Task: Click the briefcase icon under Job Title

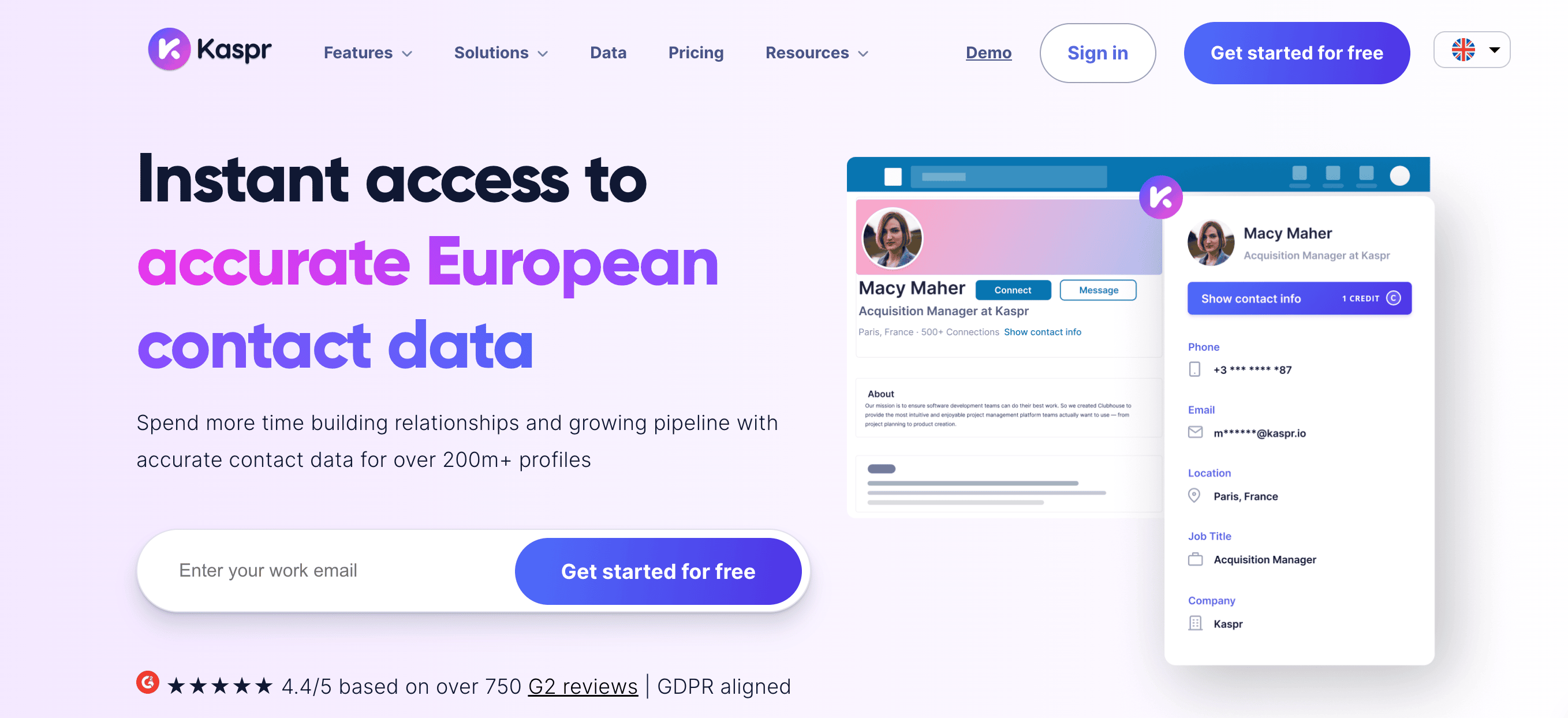Action: [x=1195, y=559]
